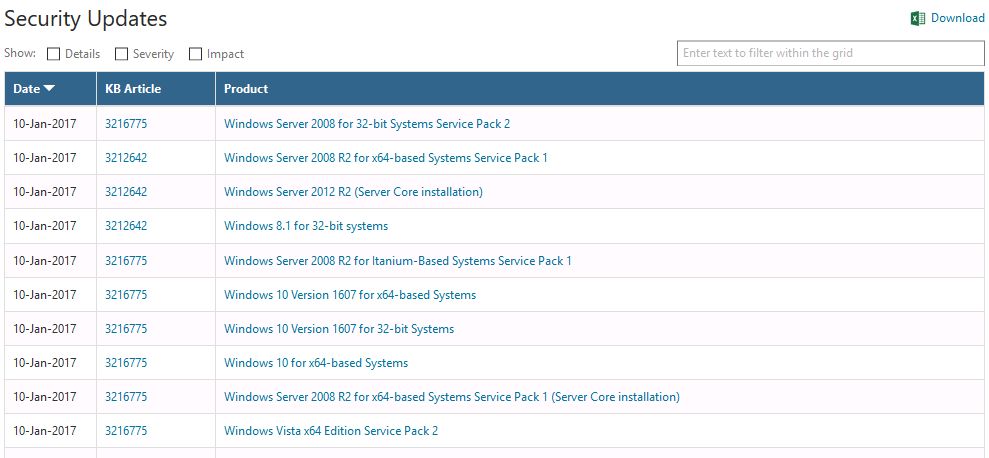The height and width of the screenshot is (458, 989).
Task: Open Windows Server 2008 32-bit SP2 product link
Action: (367, 124)
